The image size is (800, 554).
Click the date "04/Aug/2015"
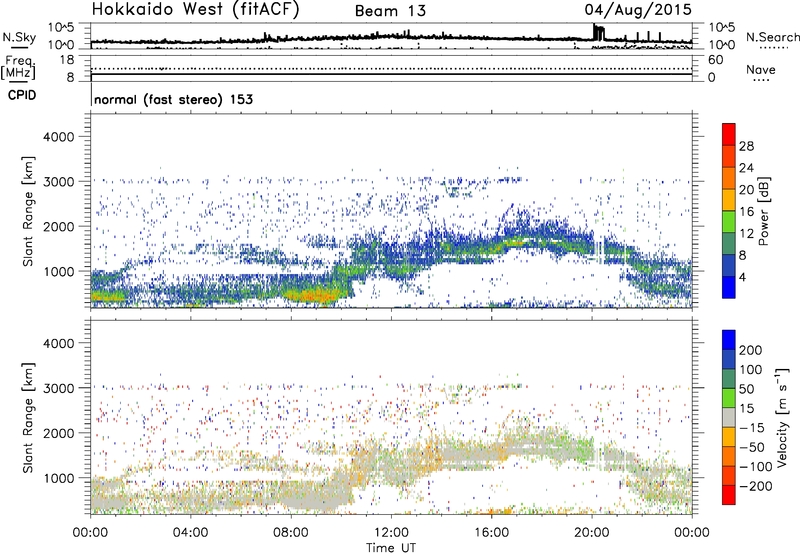(638, 9)
